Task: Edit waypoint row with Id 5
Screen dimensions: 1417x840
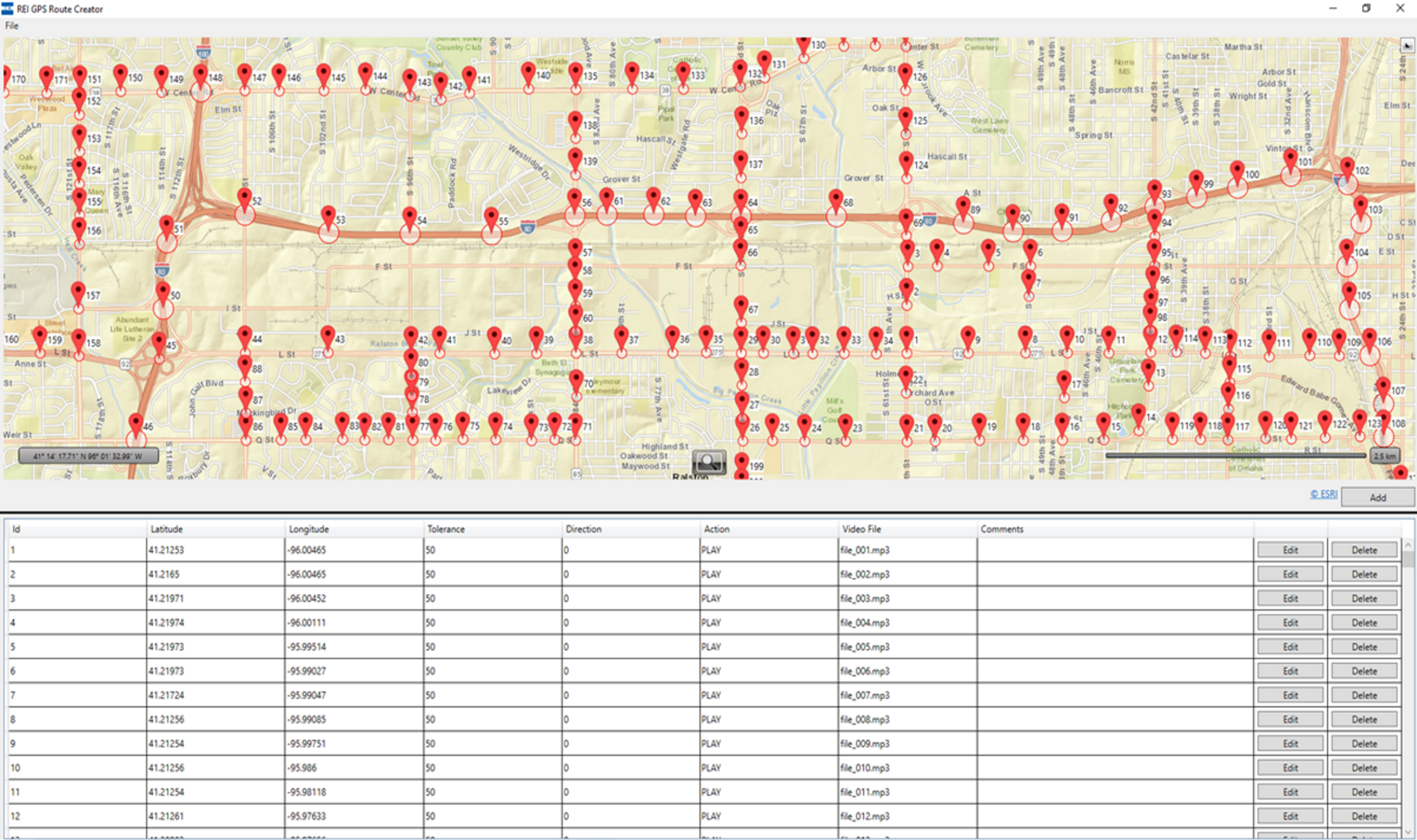Action: point(1290,647)
